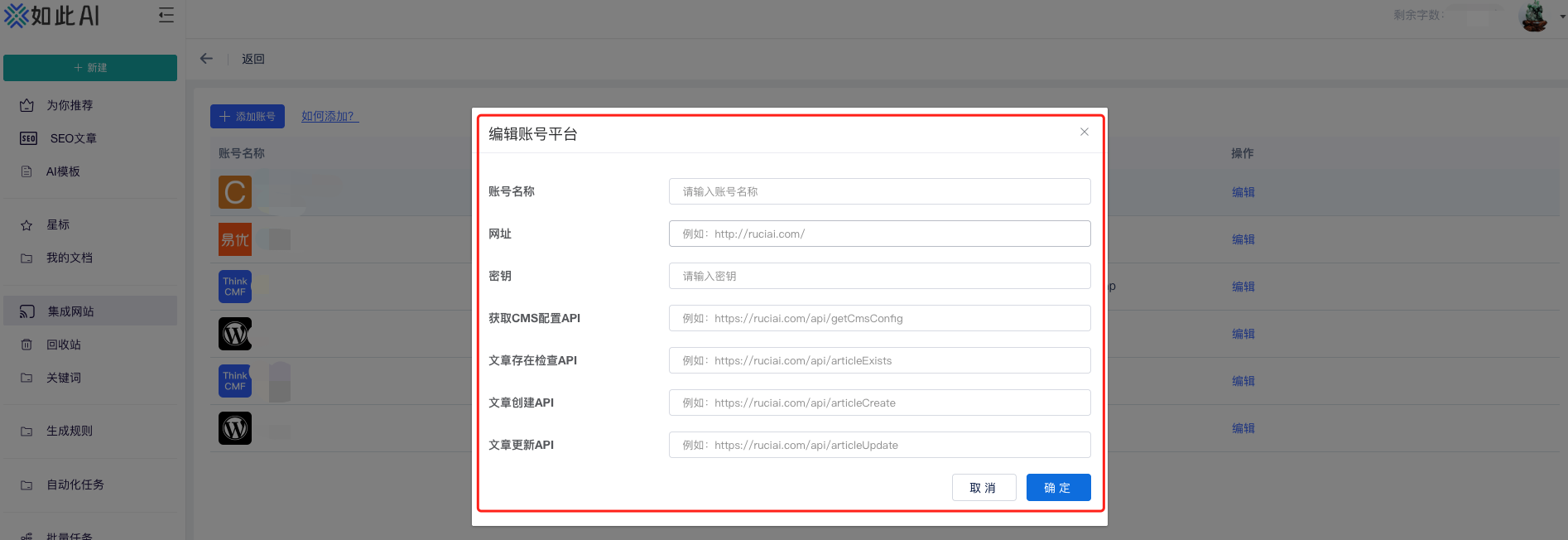Click the second ThinkCMF platform icon

(235, 381)
